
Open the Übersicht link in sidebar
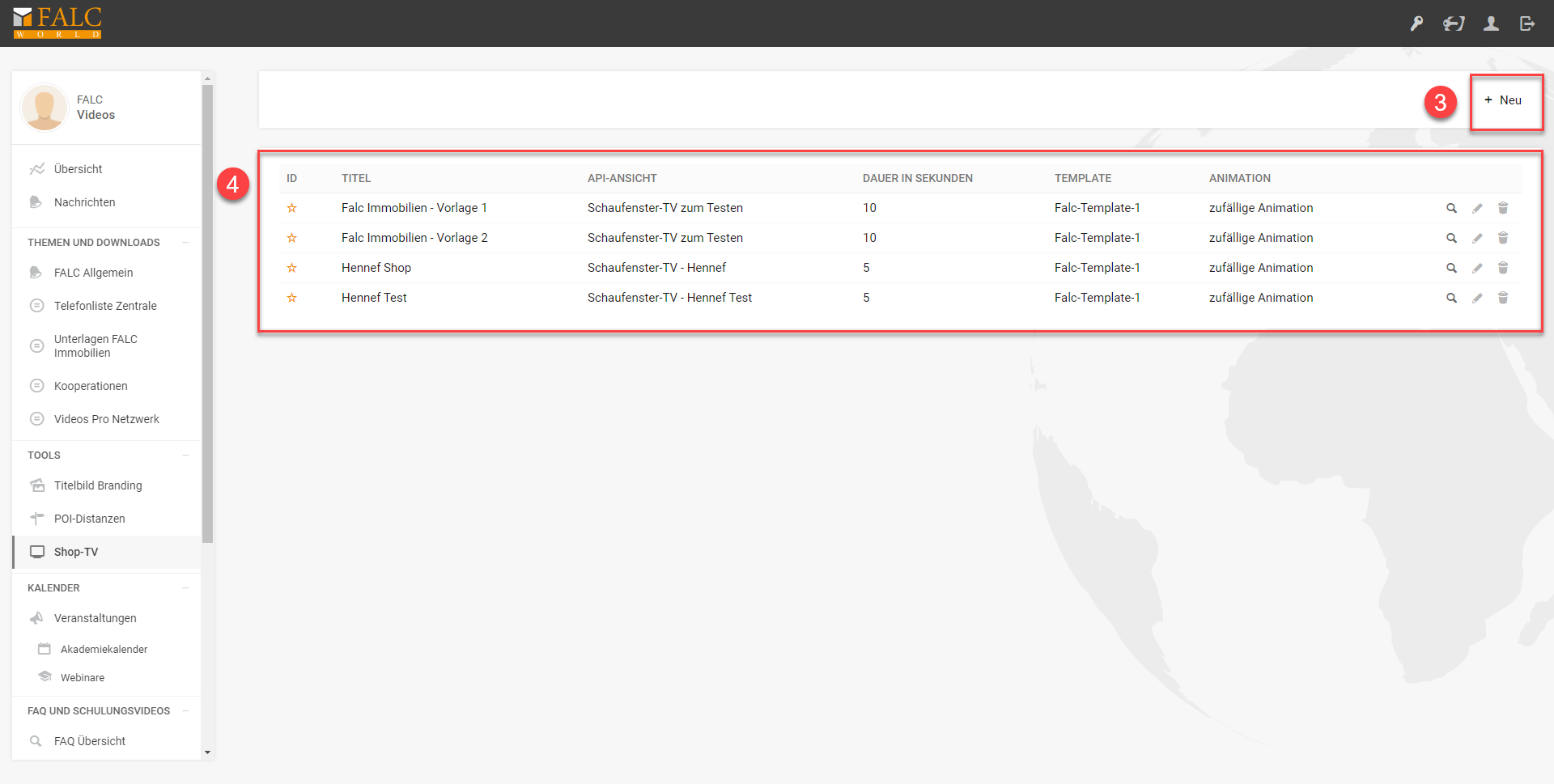pos(78,169)
